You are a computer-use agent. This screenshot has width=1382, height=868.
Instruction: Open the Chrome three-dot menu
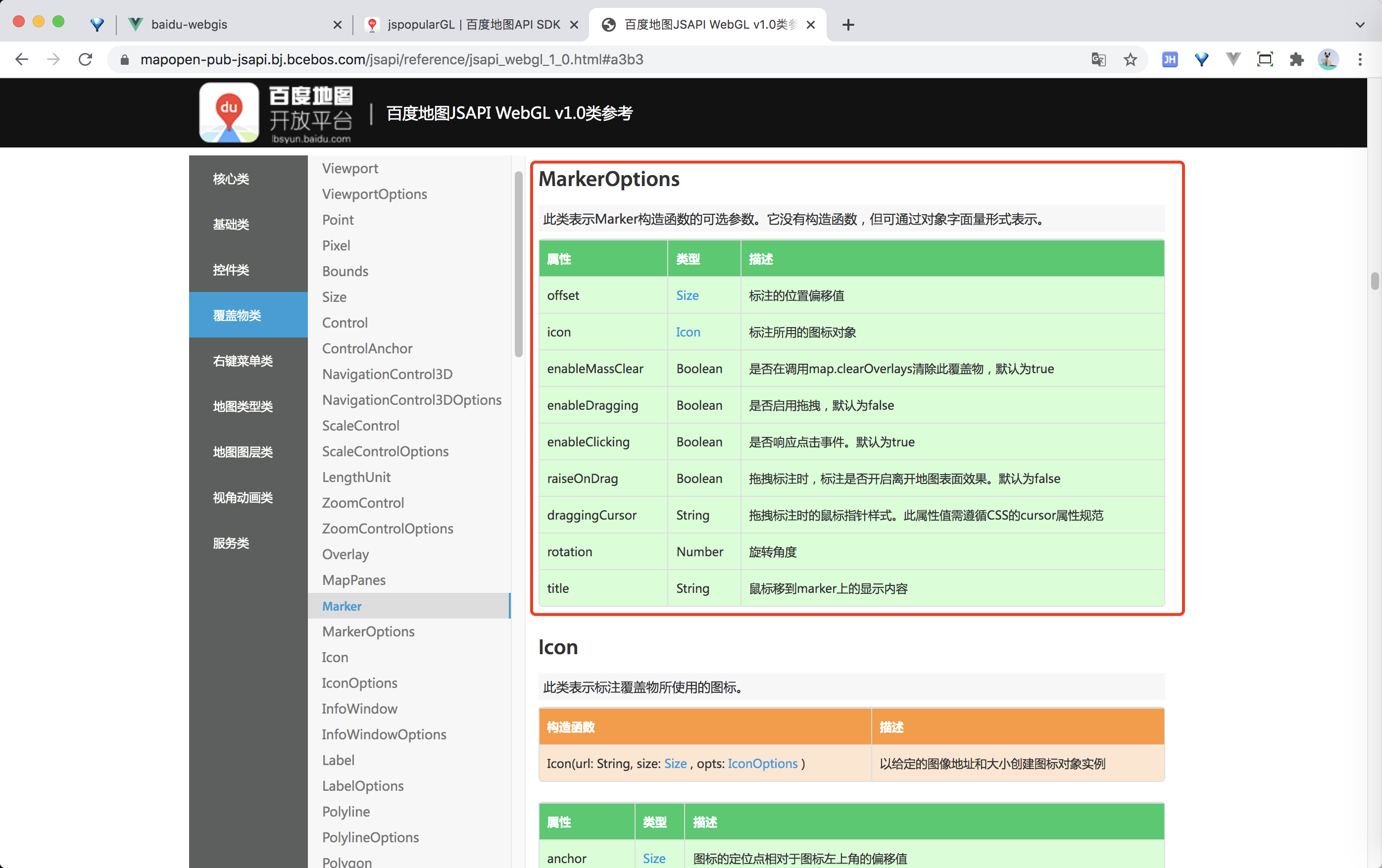[1360, 59]
